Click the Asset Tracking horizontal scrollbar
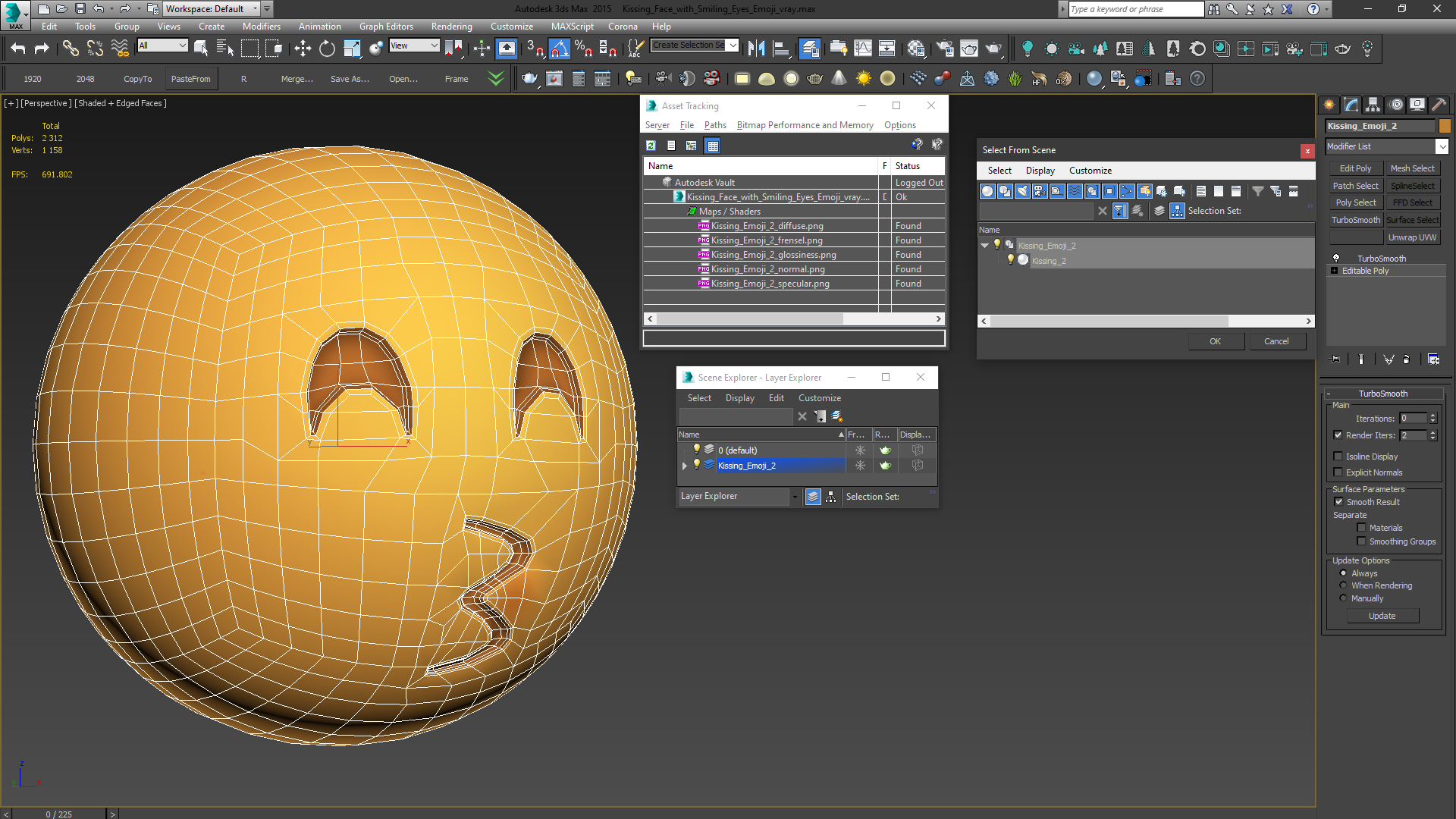1456x819 pixels. pos(794,319)
